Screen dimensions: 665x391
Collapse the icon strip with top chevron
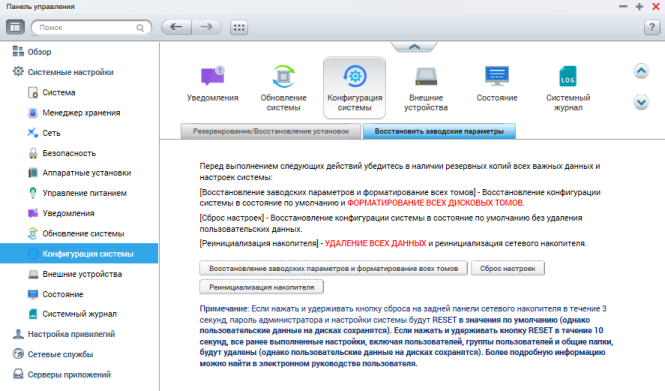click(414, 47)
